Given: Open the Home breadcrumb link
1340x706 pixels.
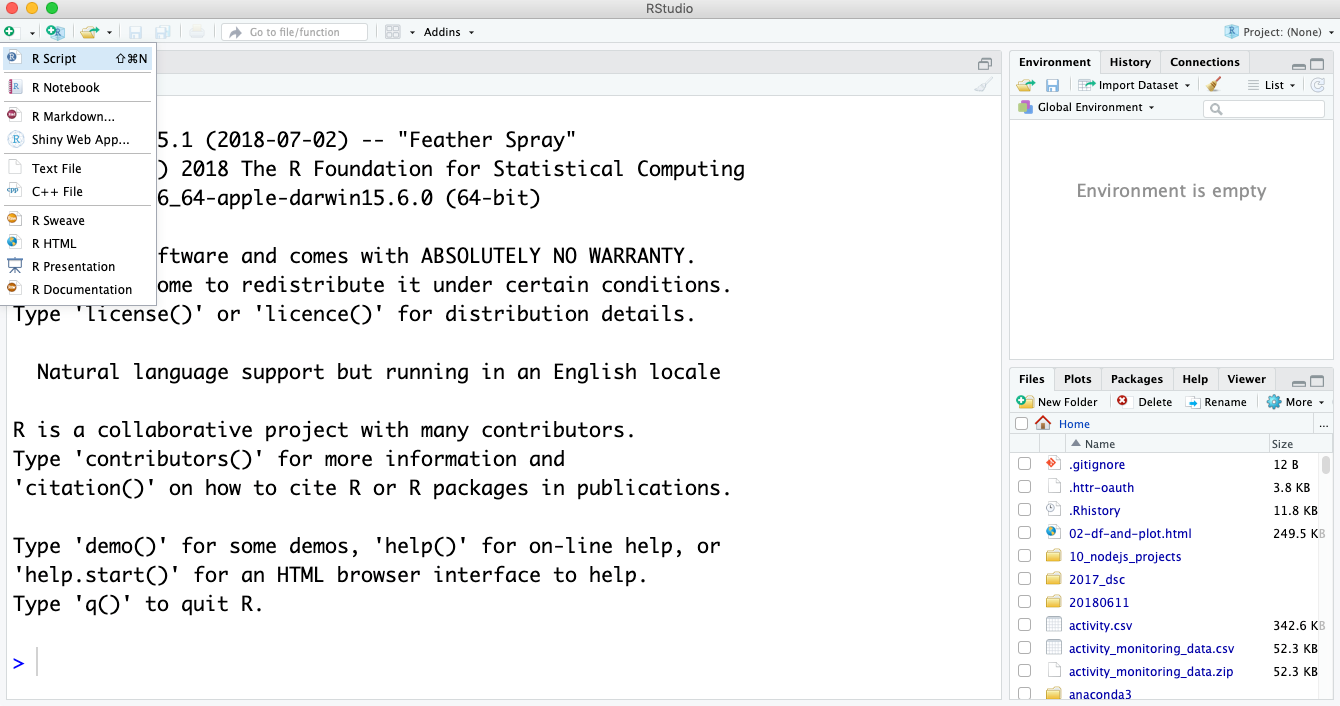Looking at the screenshot, I should coord(1074,424).
